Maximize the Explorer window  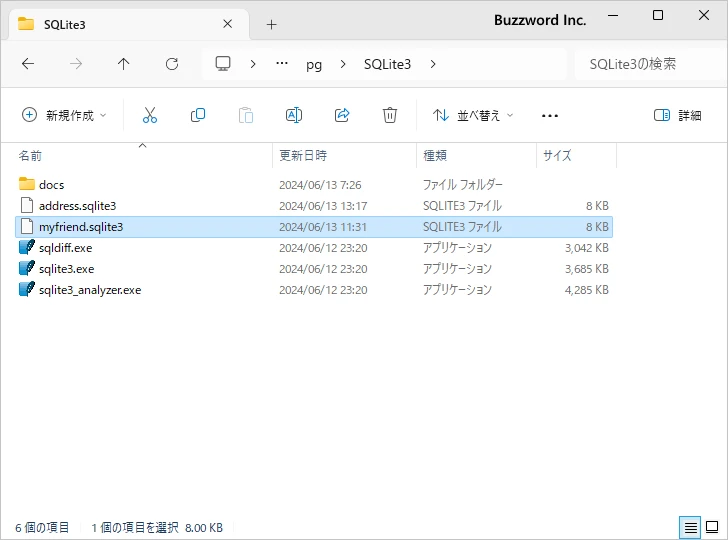658,15
